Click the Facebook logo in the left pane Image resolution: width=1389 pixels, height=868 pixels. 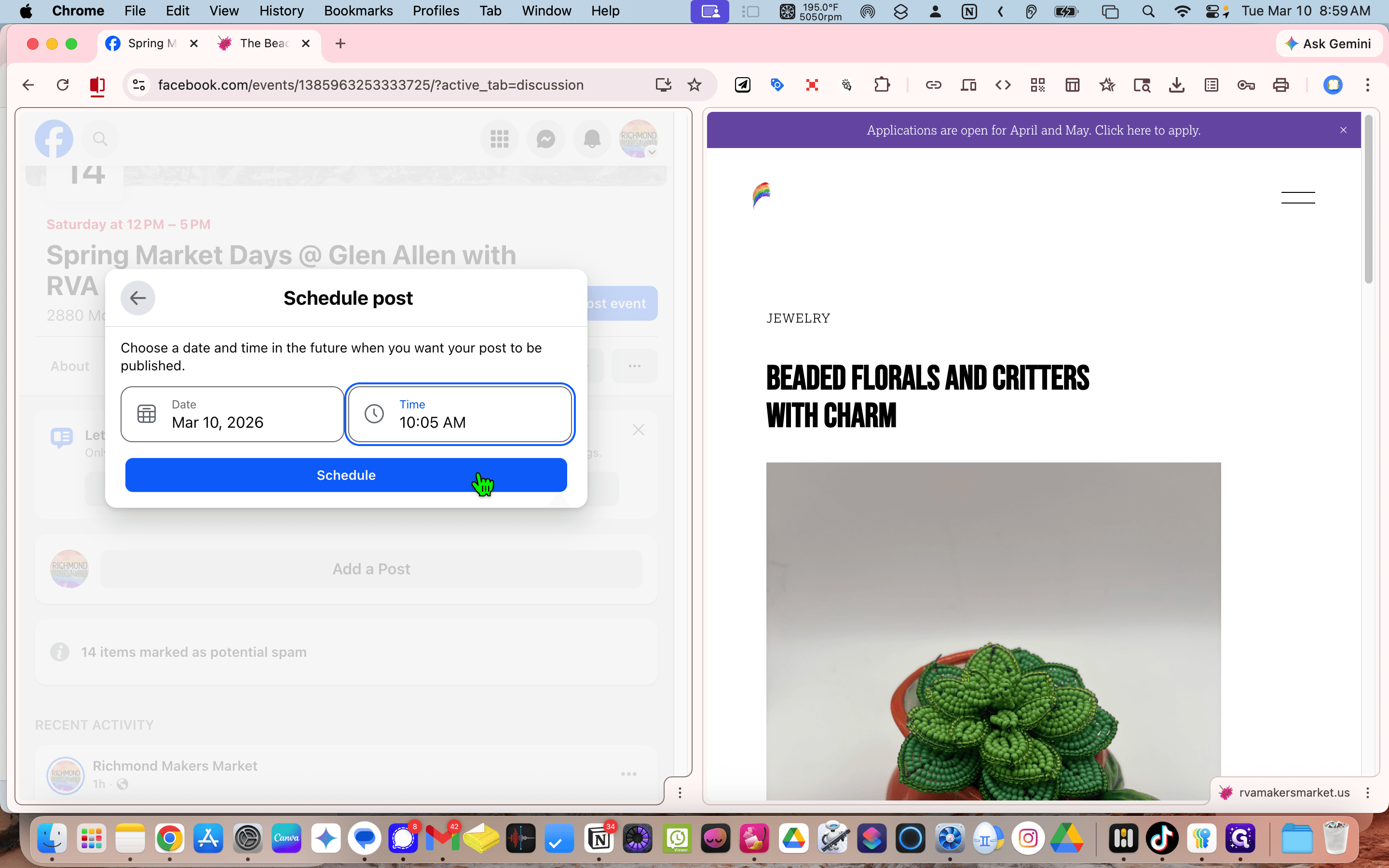click(54, 138)
